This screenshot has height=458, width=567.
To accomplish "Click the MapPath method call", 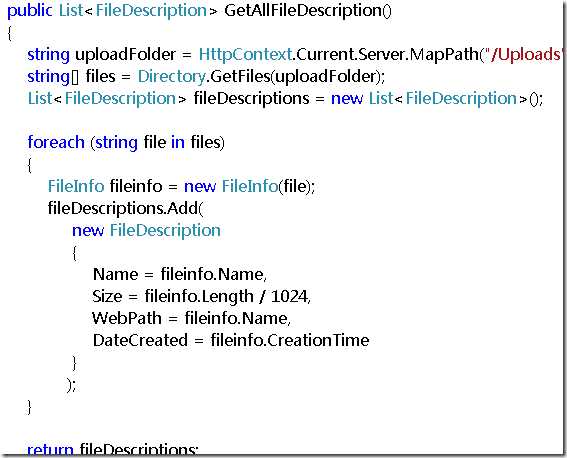I will pyautogui.click(x=444, y=55).
